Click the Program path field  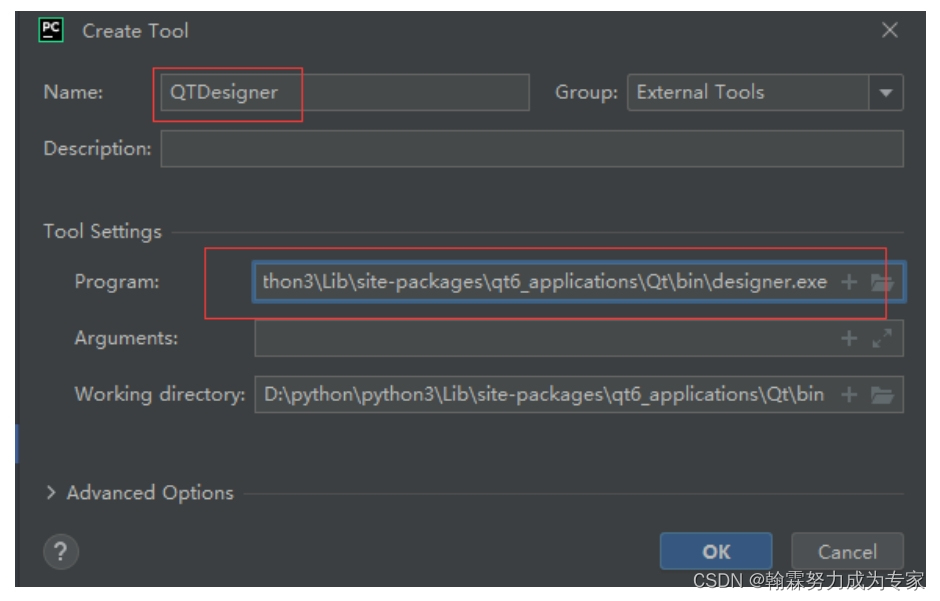pyautogui.click(x=579, y=282)
